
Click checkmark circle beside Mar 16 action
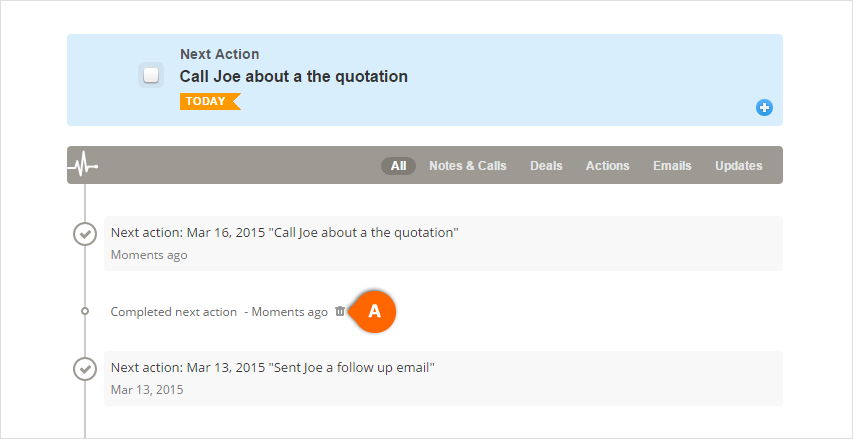[85, 234]
